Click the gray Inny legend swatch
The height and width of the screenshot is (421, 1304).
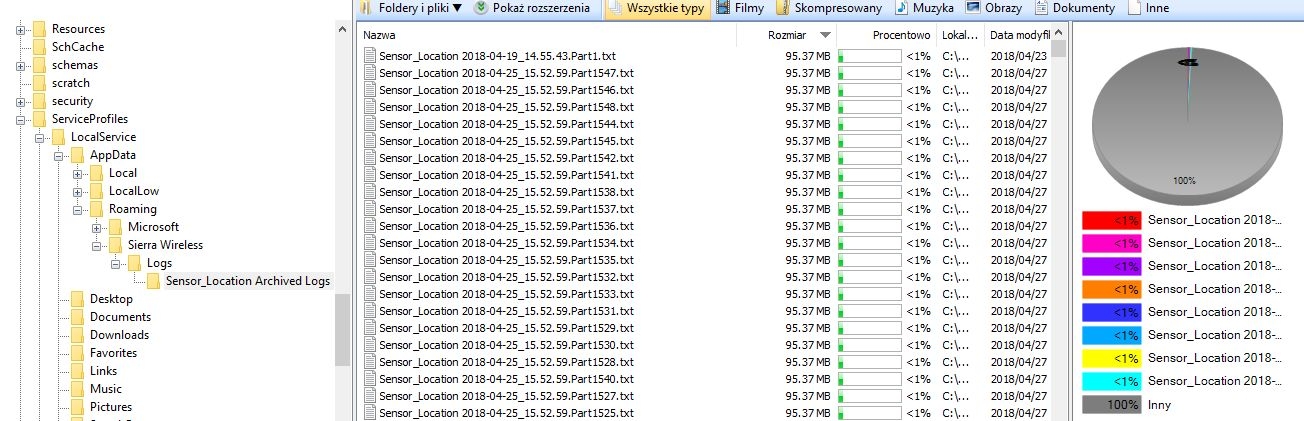[x=1111, y=404]
